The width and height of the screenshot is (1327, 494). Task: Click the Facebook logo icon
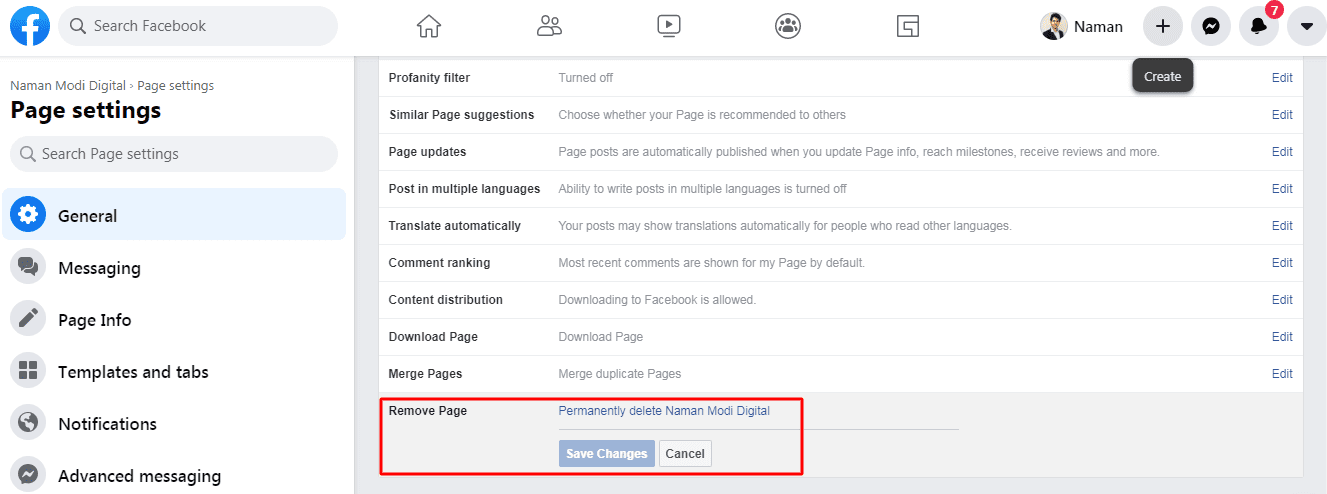click(x=30, y=26)
